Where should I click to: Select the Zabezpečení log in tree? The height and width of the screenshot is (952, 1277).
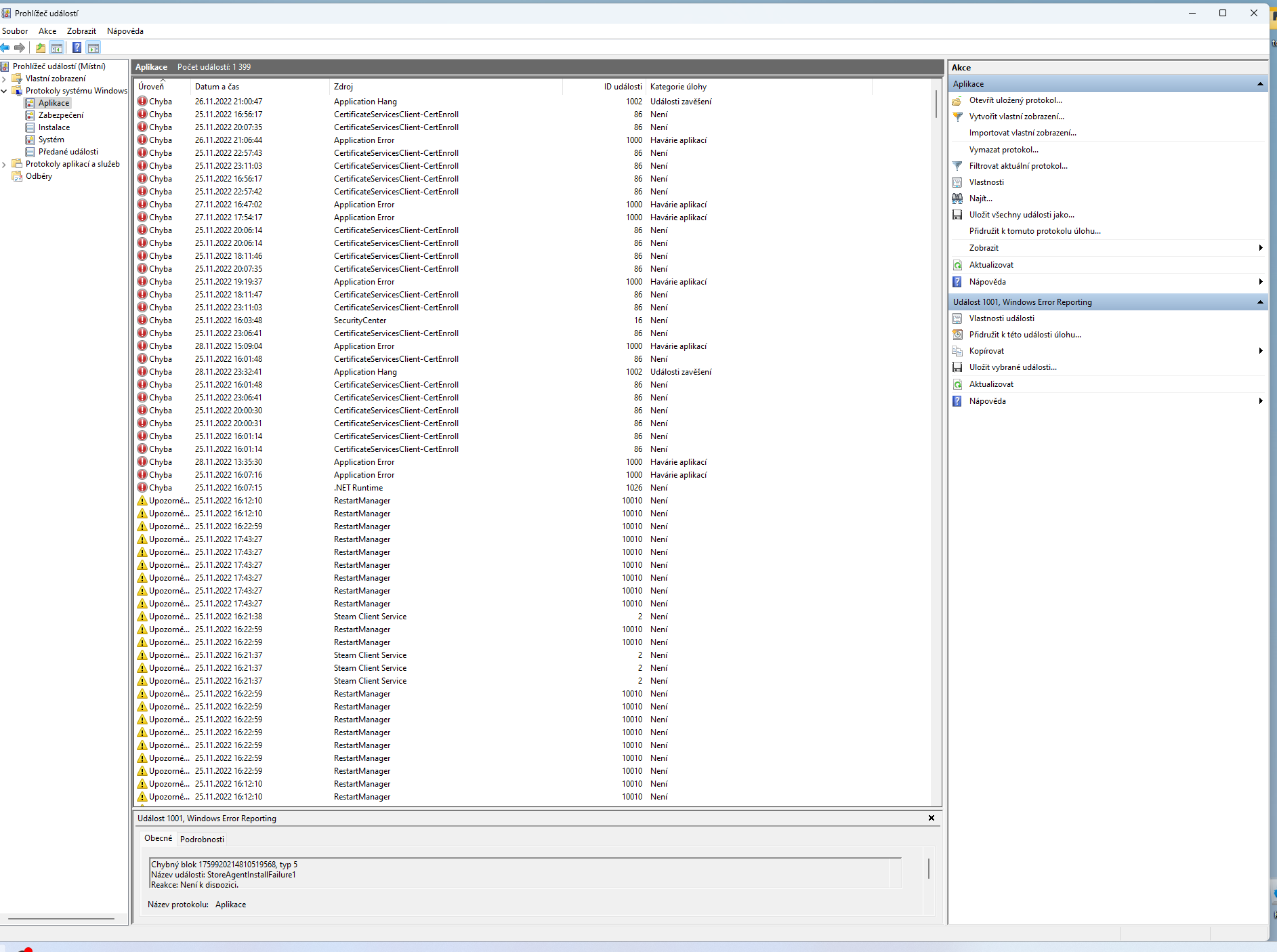(61, 115)
